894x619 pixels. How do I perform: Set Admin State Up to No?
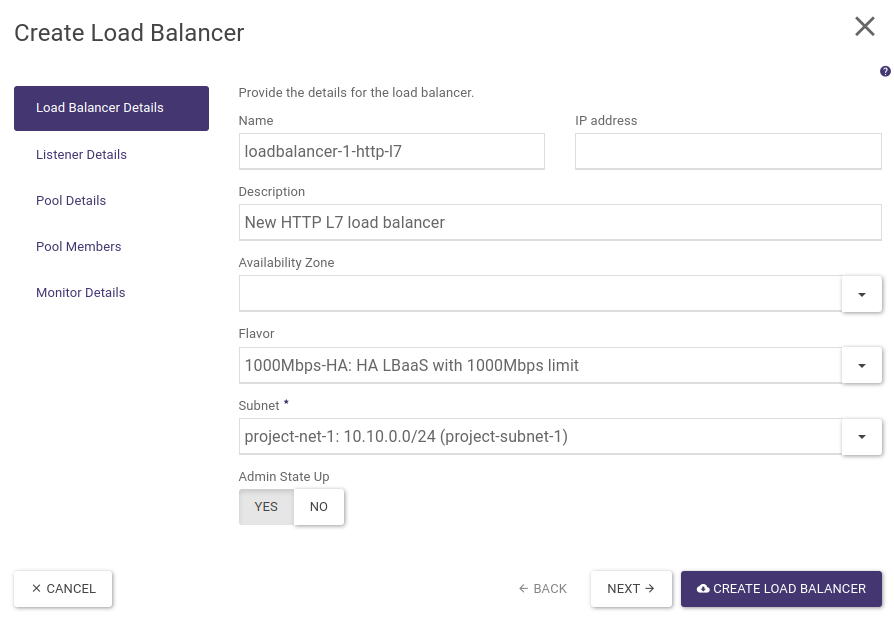tap(319, 507)
